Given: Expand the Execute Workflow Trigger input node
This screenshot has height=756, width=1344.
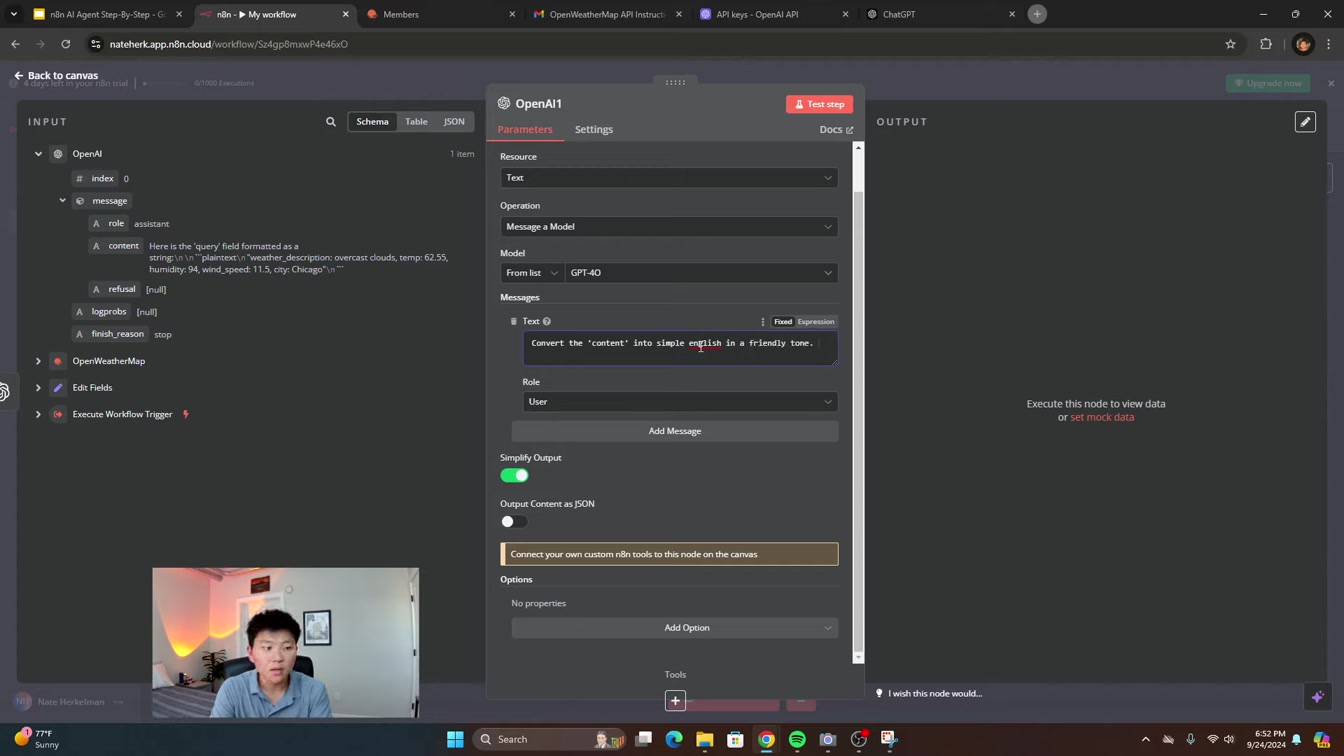Looking at the screenshot, I should click(38, 414).
